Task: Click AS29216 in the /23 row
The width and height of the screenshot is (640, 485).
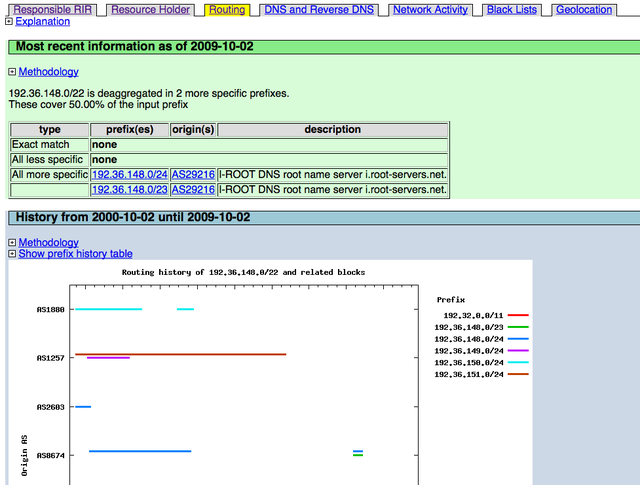Action: point(193,190)
